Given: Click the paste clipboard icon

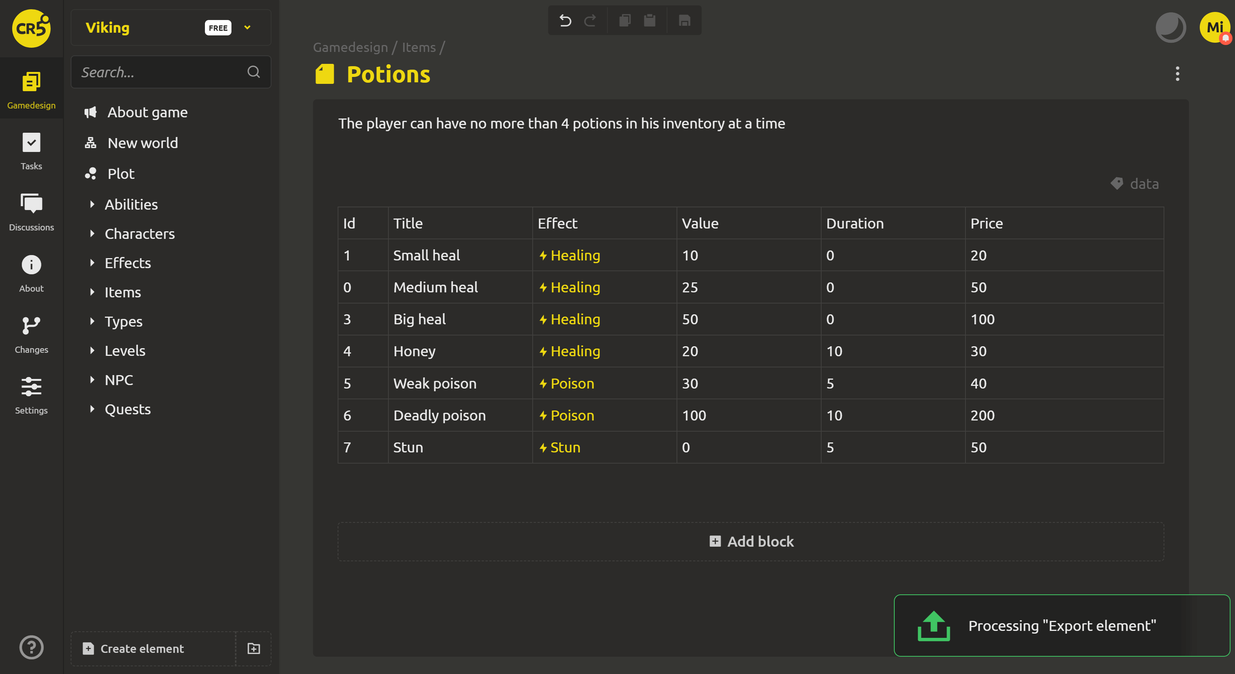Looking at the screenshot, I should 650,21.
